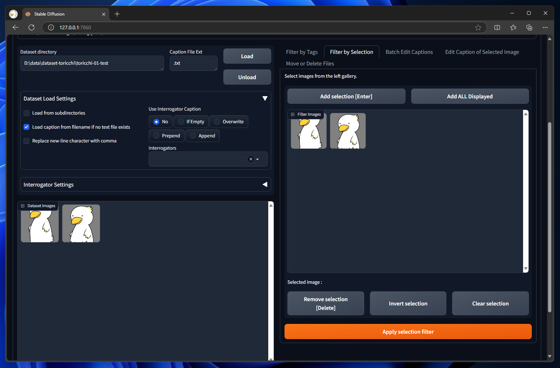
Task: Select the Overwrite radio option
Action: pyautogui.click(x=229, y=121)
